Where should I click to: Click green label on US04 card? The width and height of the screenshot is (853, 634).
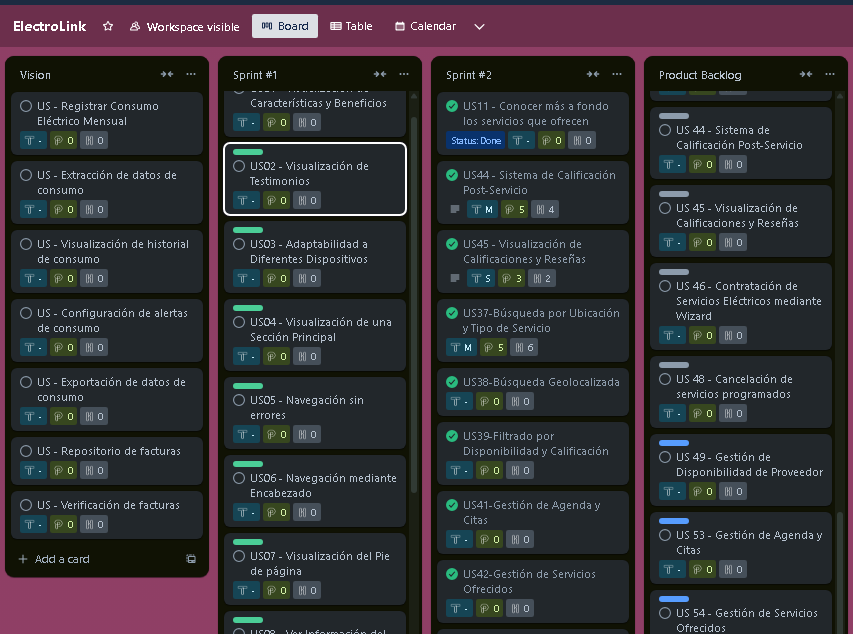pyautogui.click(x=248, y=308)
